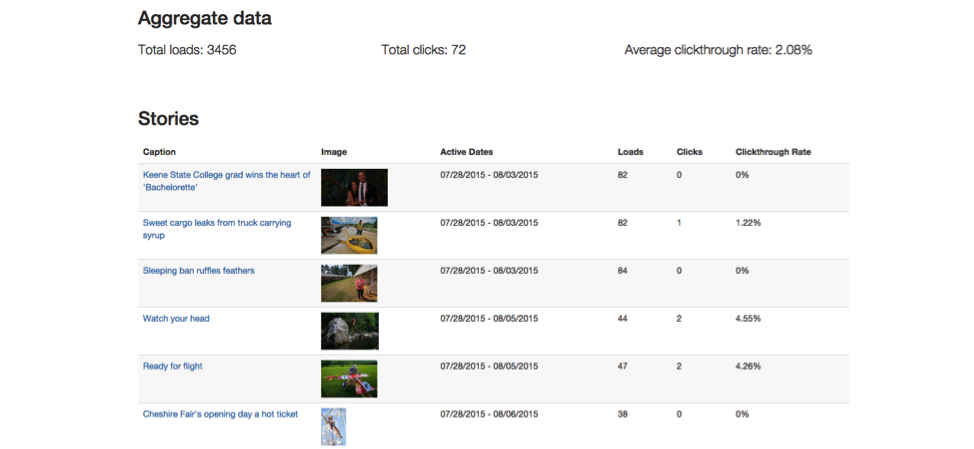Click the loads value 38
Viewport: 974px width, 449px height.
pyautogui.click(x=622, y=414)
